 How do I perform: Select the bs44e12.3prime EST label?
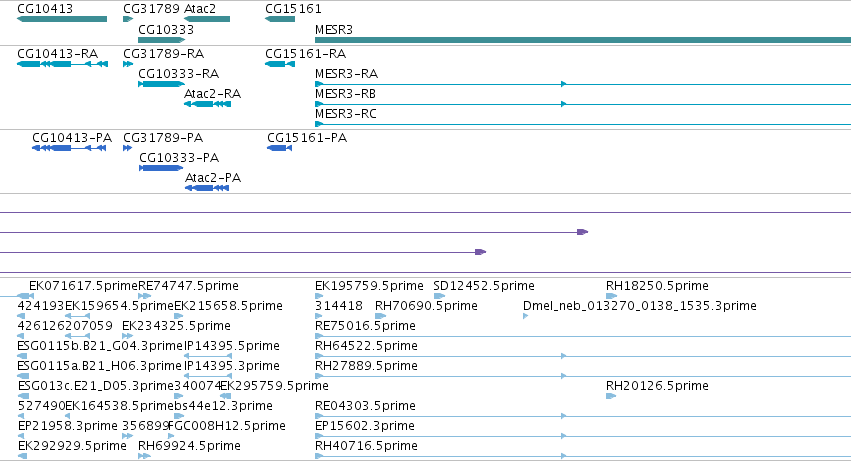(x=223, y=406)
